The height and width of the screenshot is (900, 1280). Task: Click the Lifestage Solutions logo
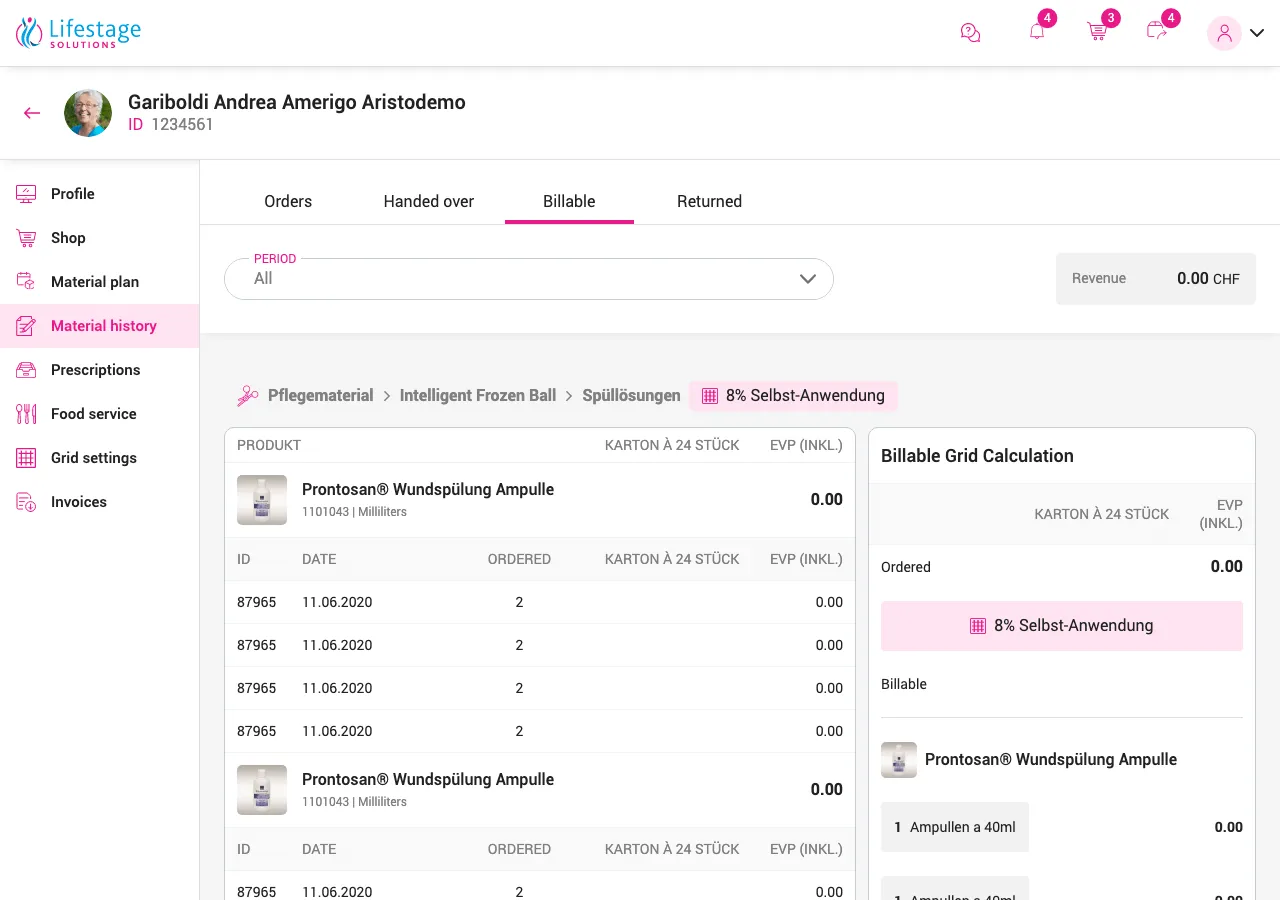click(x=78, y=33)
